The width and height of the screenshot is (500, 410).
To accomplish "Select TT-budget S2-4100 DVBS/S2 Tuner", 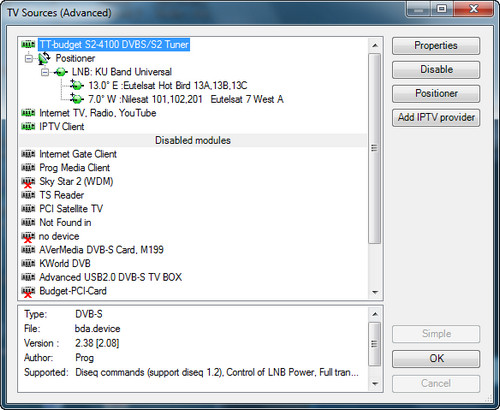I will click(x=114, y=44).
